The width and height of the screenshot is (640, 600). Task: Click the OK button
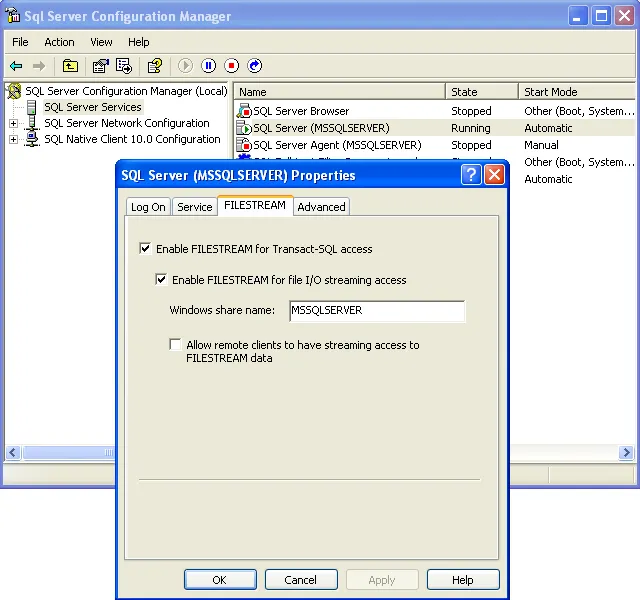220,580
